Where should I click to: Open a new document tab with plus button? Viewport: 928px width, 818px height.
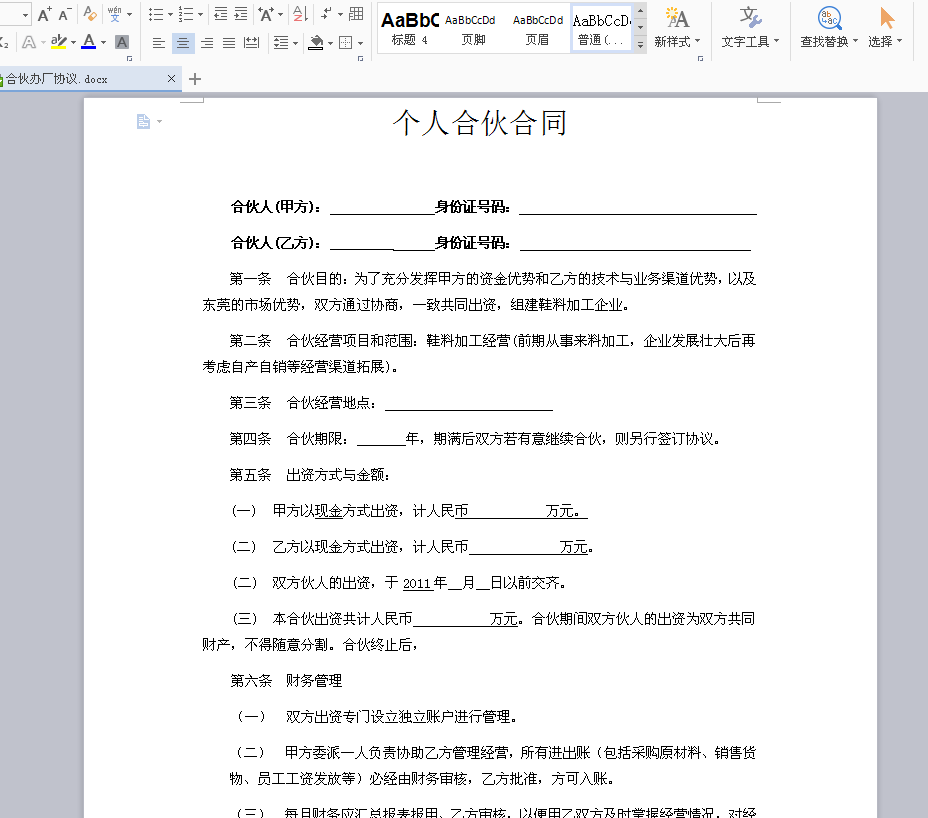click(x=194, y=78)
